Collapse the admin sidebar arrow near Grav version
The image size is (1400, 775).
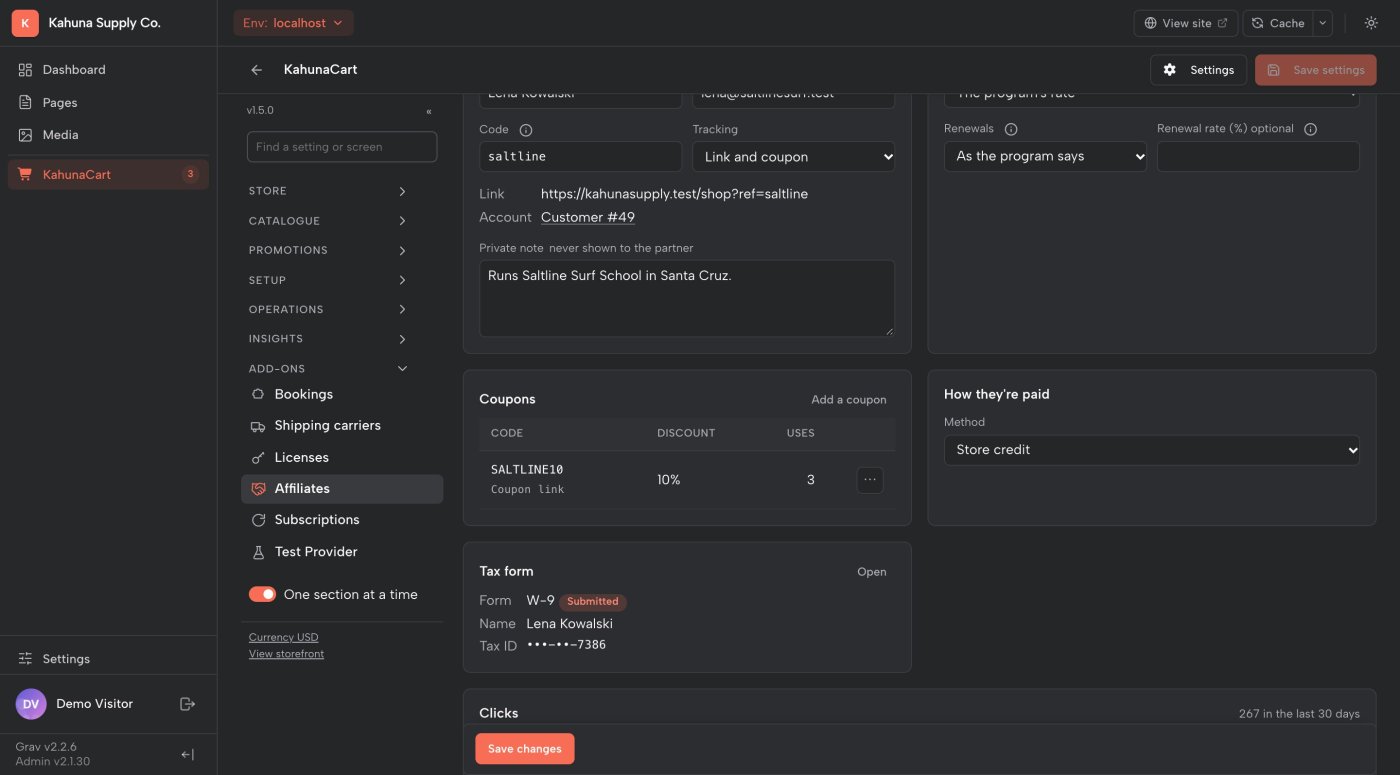point(187,754)
